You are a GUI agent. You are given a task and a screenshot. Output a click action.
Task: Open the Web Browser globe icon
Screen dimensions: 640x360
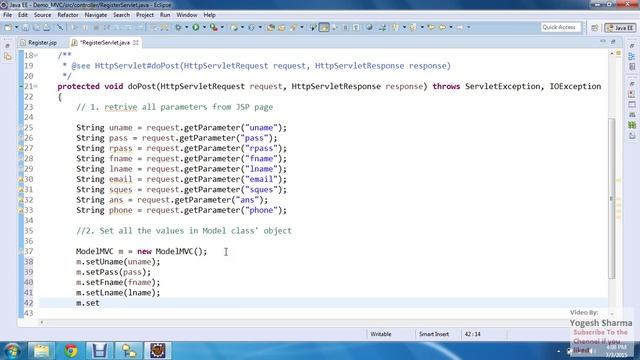pos(369,27)
